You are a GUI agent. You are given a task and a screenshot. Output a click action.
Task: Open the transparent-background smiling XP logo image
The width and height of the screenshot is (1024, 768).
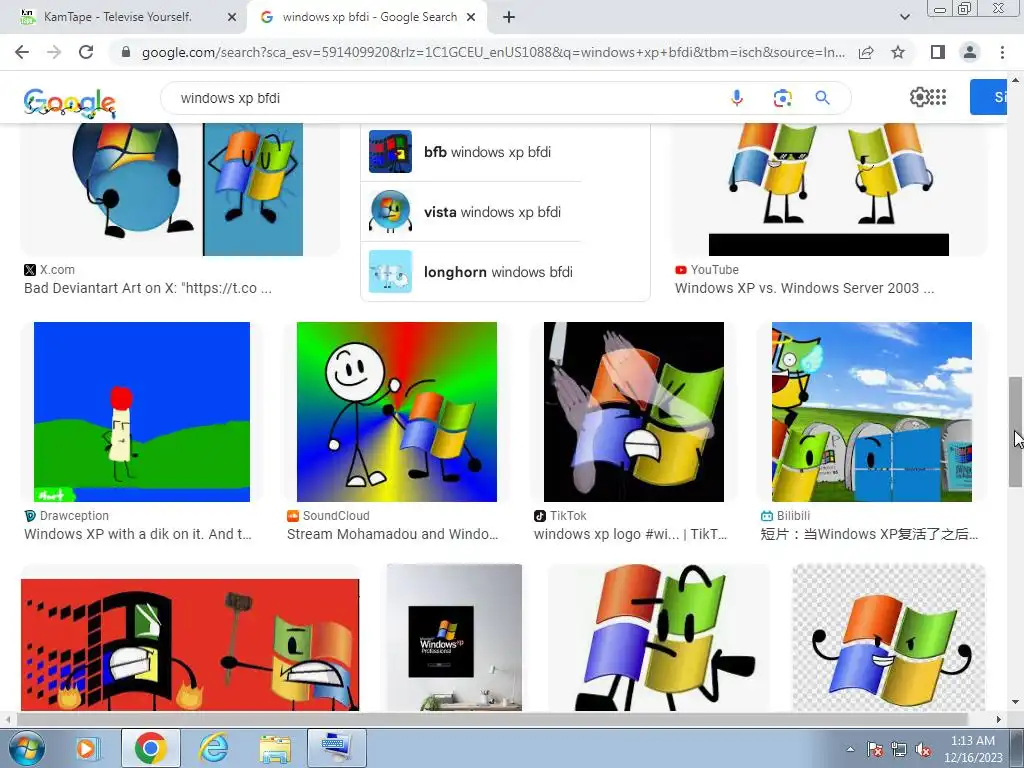pos(888,637)
